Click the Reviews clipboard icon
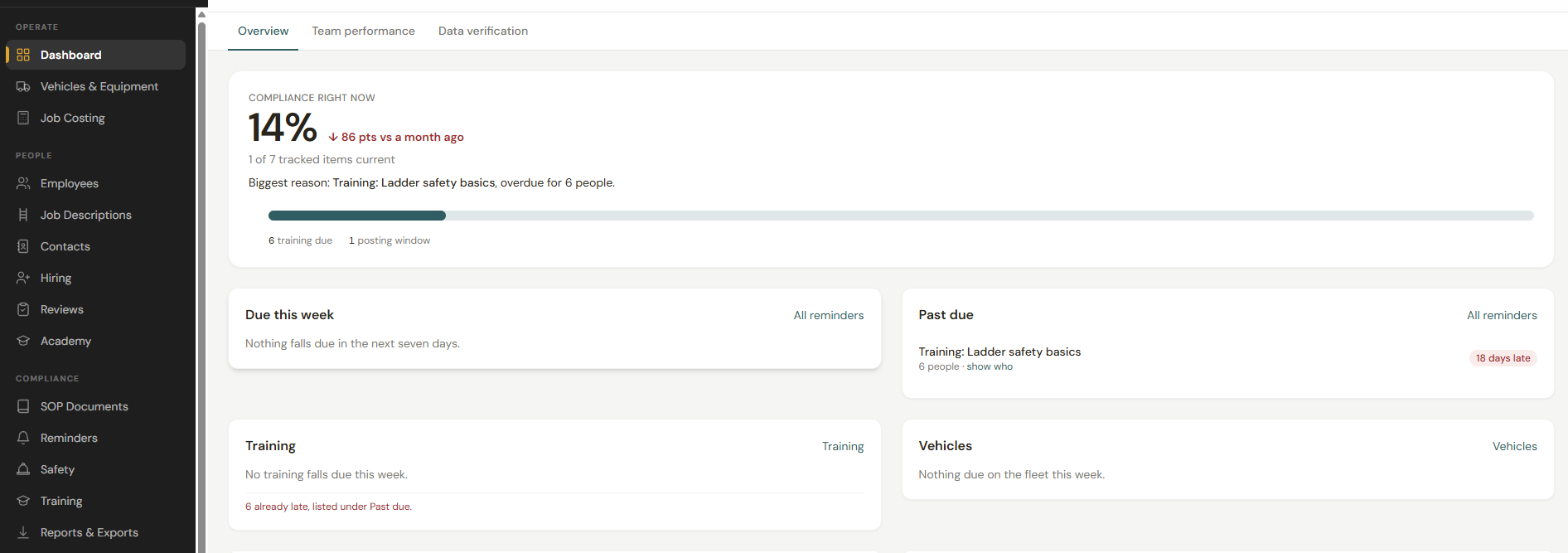 [23, 309]
